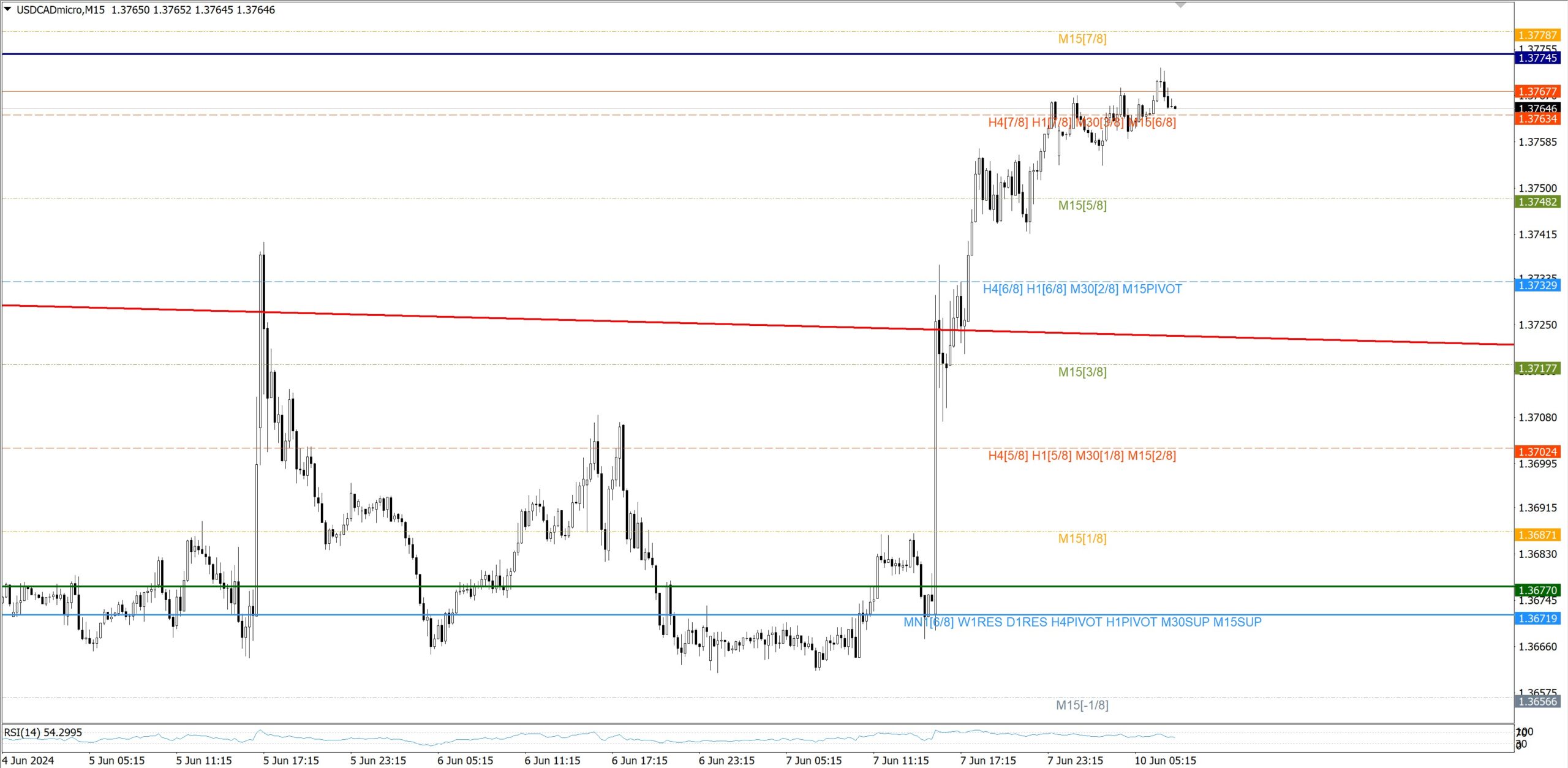
Task: Click the M15[7/8] level label
Action: pos(1082,39)
